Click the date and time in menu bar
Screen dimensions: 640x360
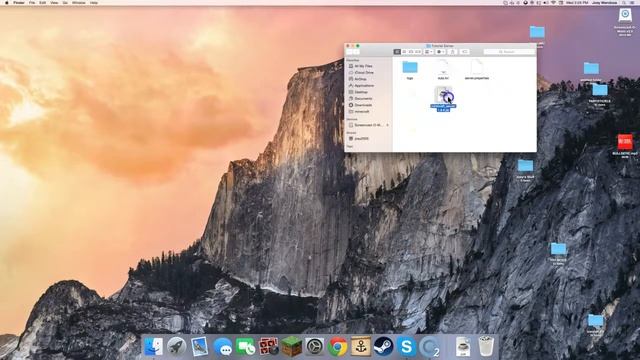577,2
